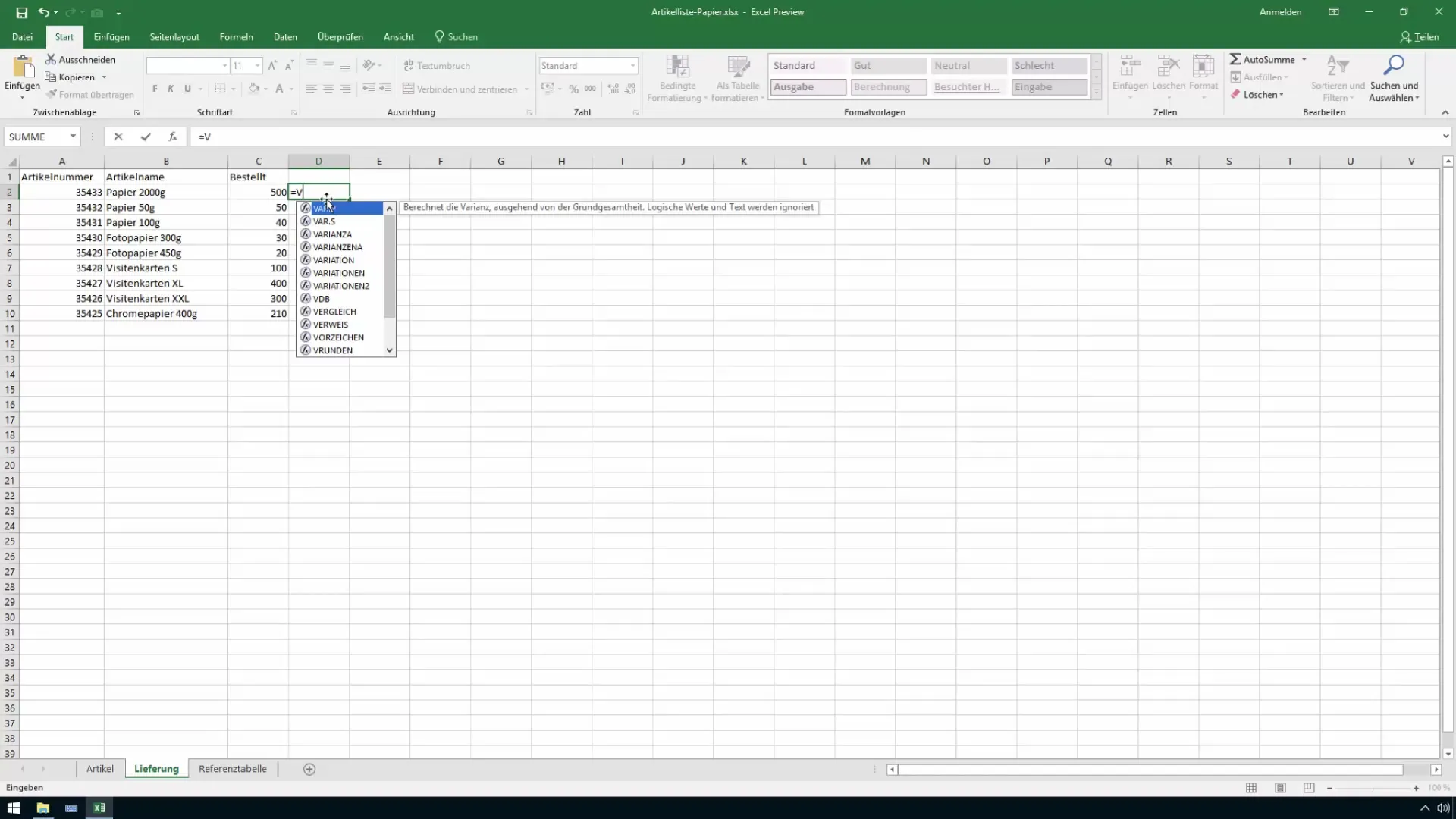
Task: Click Anmelden sign-in link
Action: (1280, 12)
